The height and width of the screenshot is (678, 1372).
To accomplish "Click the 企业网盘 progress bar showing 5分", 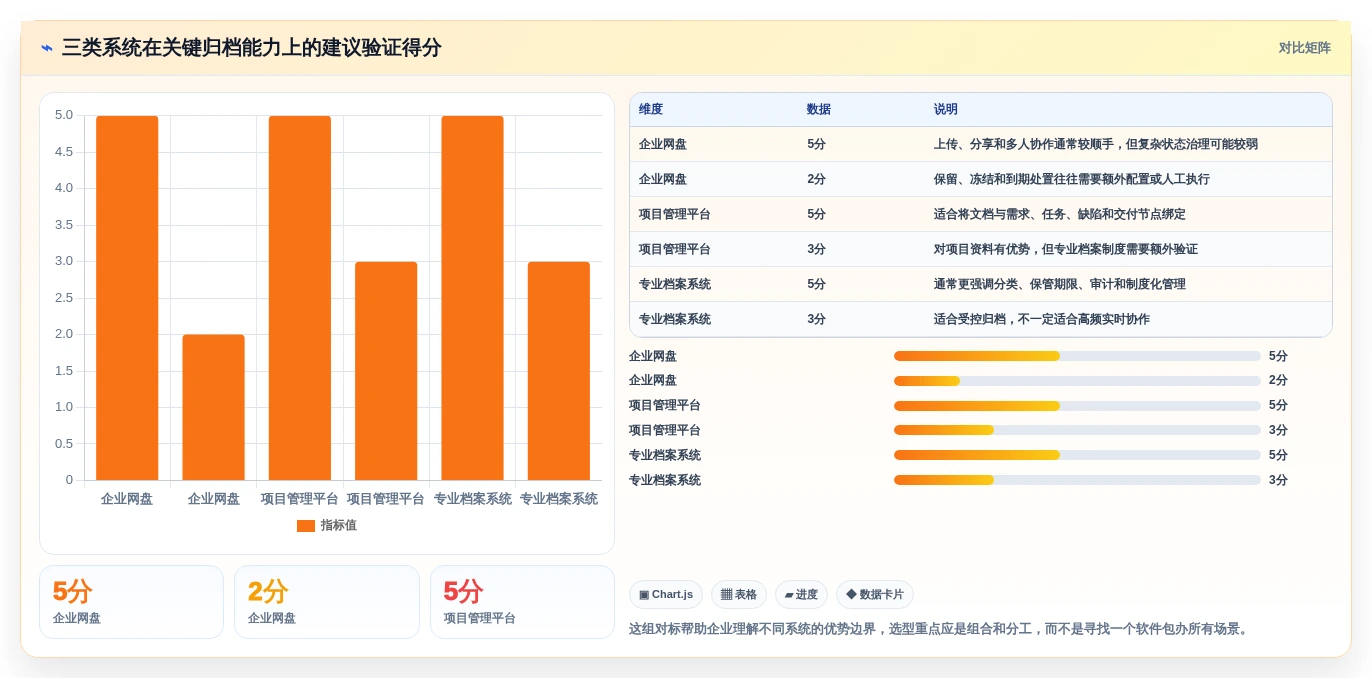I will point(1077,356).
